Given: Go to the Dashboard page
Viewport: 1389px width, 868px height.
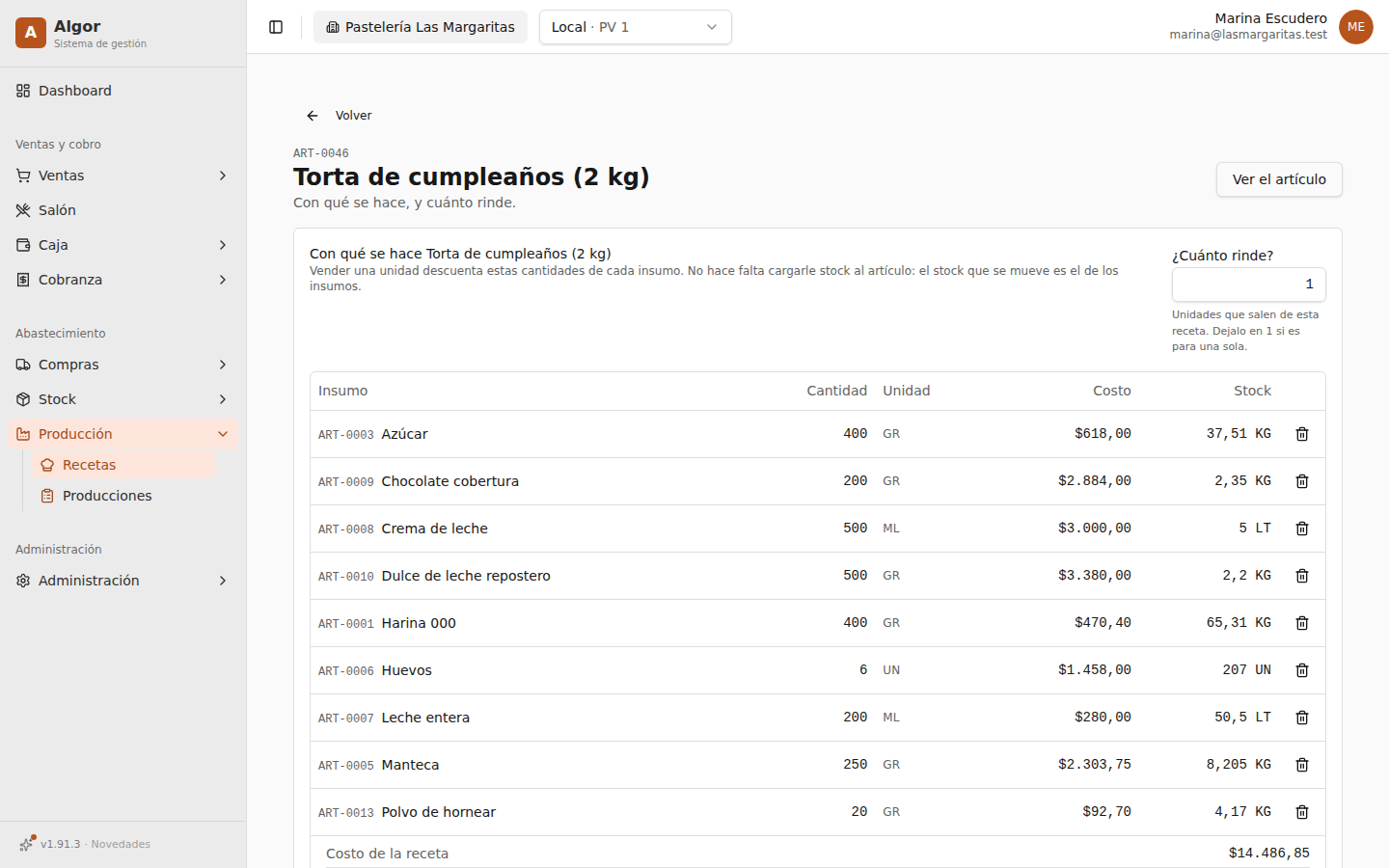Looking at the screenshot, I should tap(123, 91).
